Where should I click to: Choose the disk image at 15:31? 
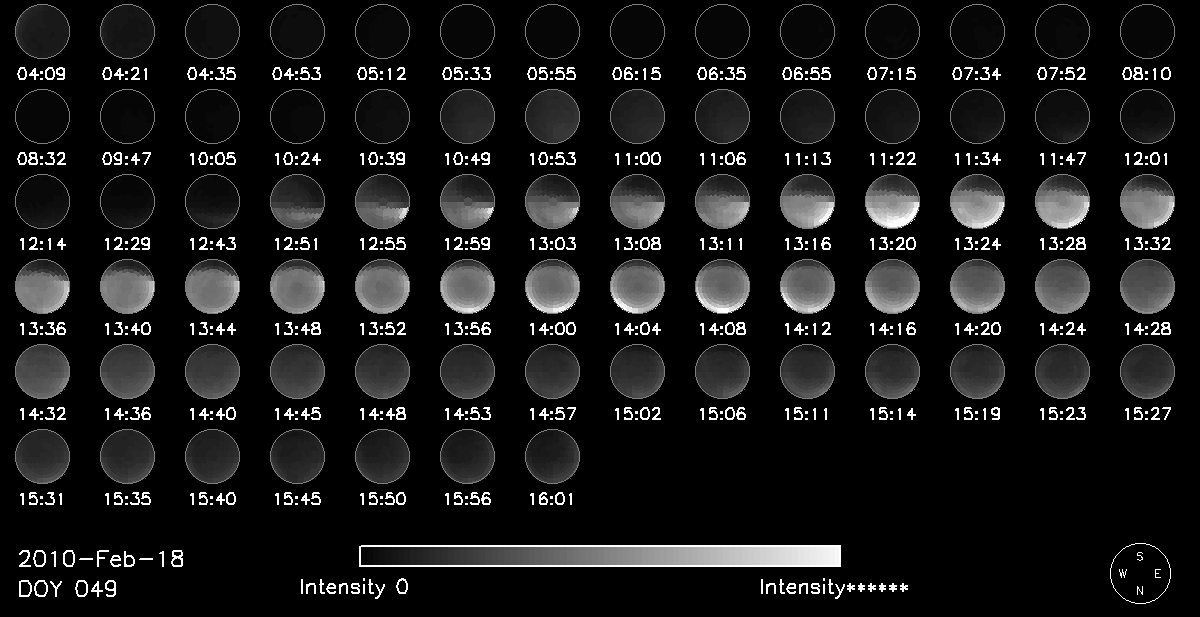(x=42, y=456)
